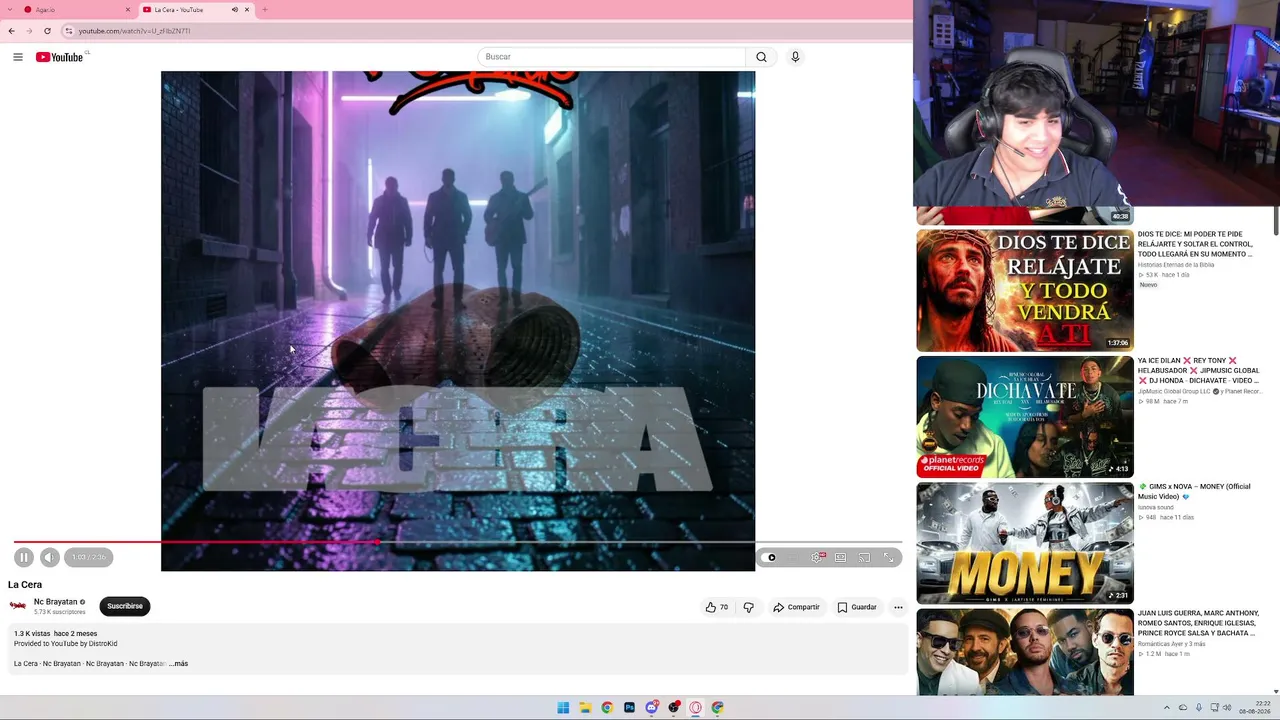The height and width of the screenshot is (720, 1280).
Task: Open taskbar clock showing 22:22
Action: point(1255,708)
